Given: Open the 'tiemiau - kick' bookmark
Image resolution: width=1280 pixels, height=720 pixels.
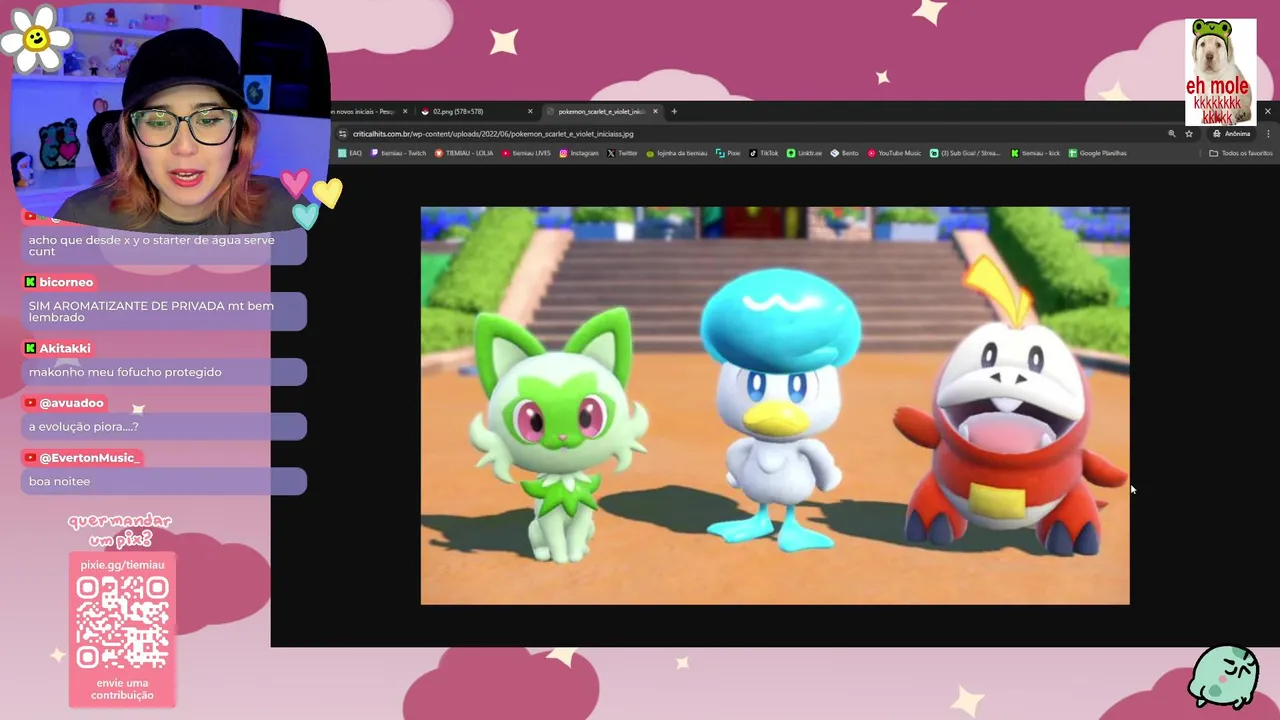Looking at the screenshot, I should click(1036, 153).
